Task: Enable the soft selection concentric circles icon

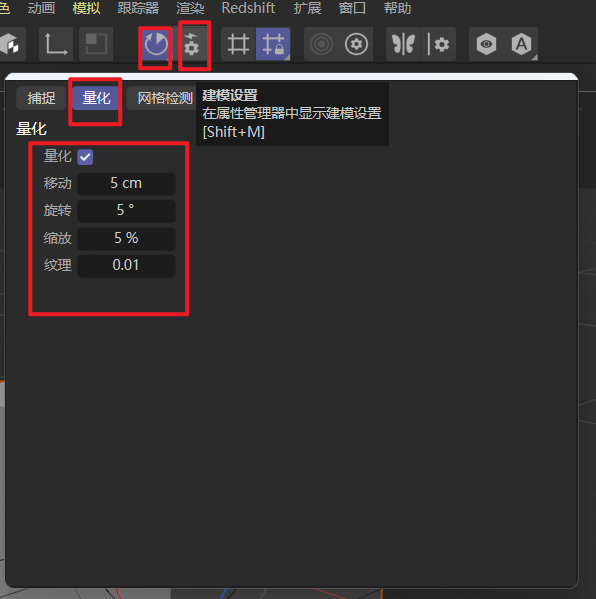Action: pos(321,44)
